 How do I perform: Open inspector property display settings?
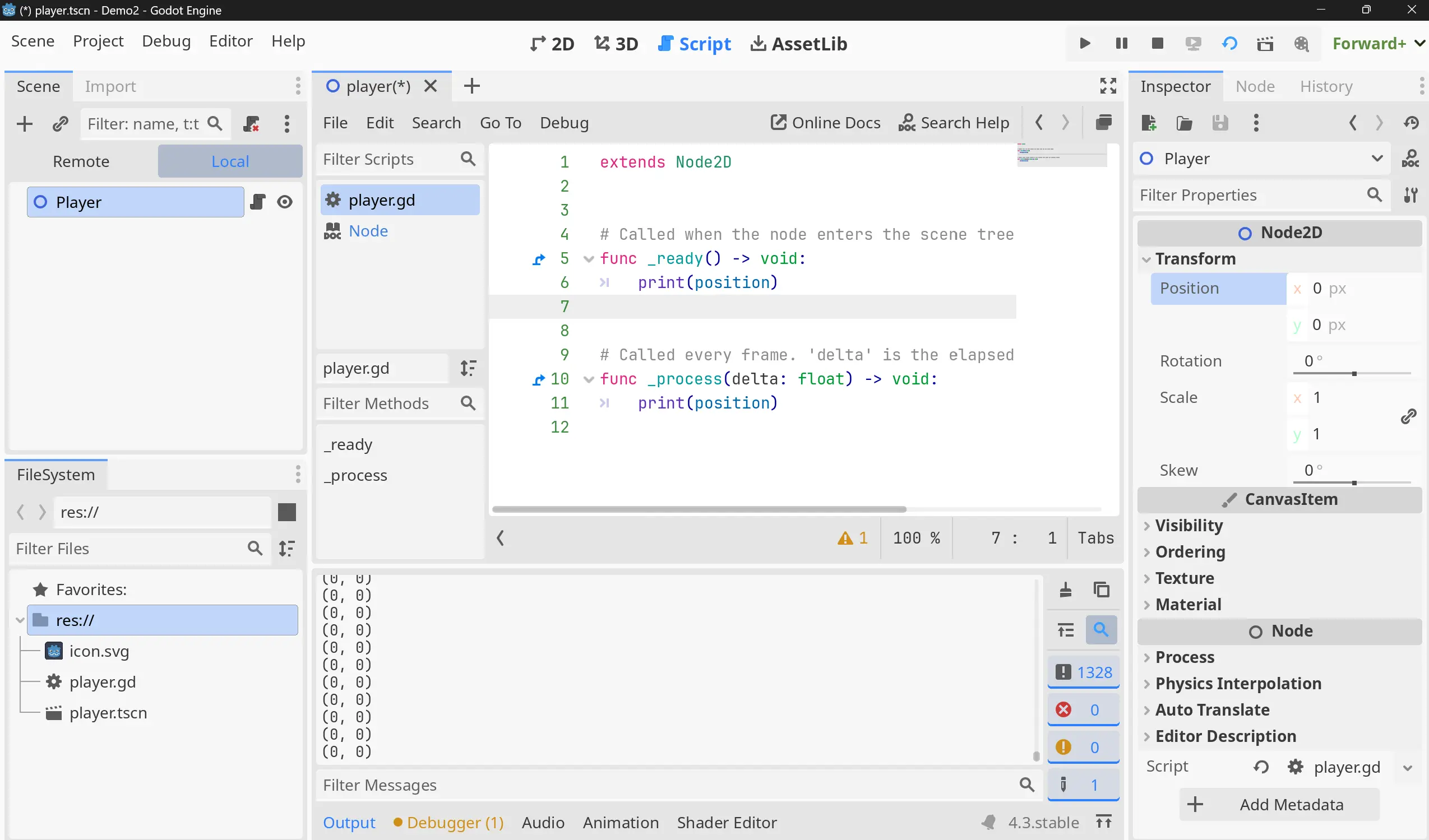(x=1410, y=195)
